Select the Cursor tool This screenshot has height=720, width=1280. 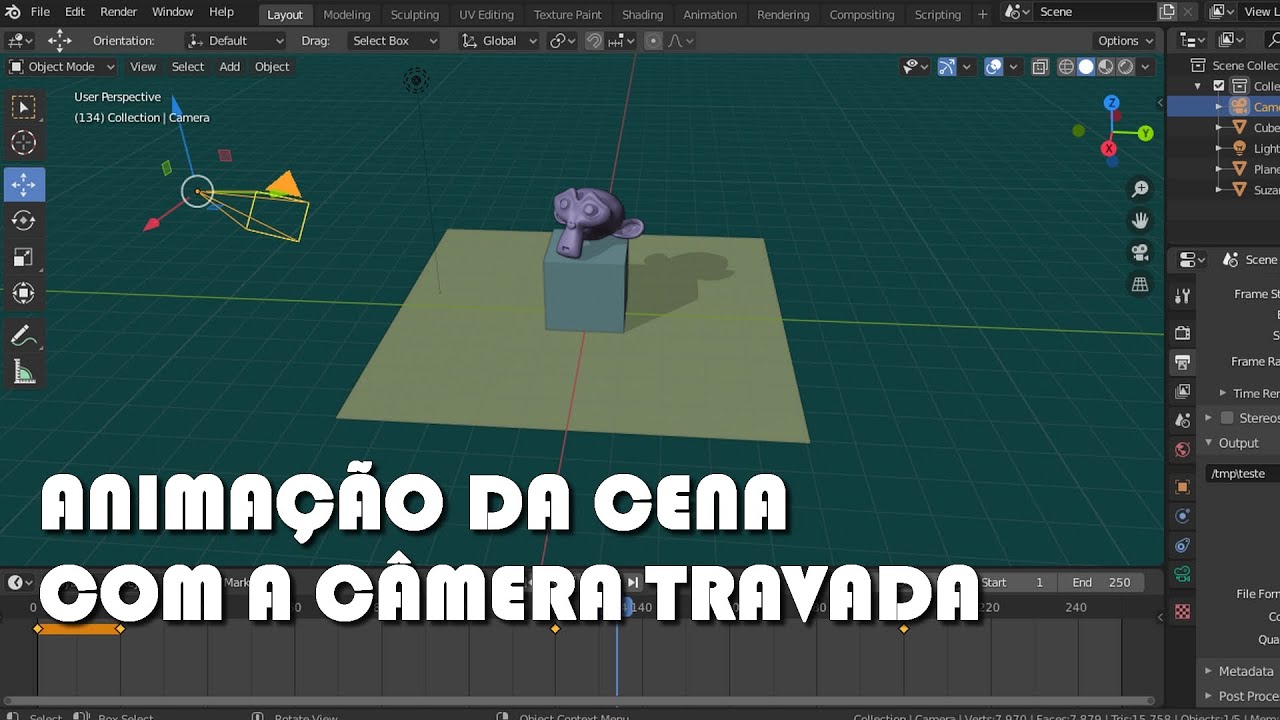(24, 143)
